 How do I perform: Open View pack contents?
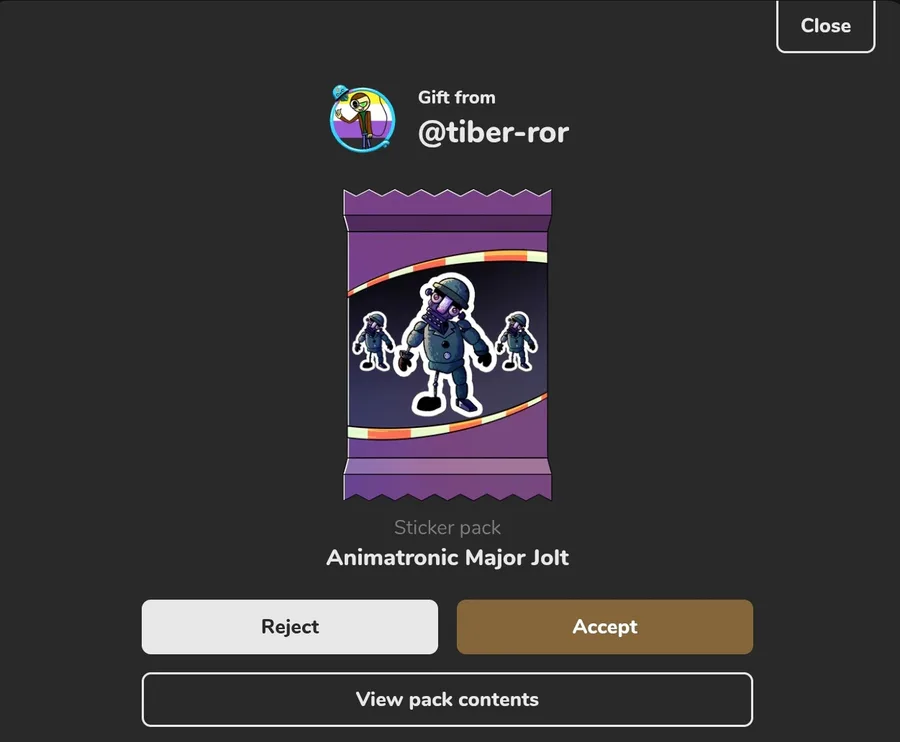(x=447, y=700)
